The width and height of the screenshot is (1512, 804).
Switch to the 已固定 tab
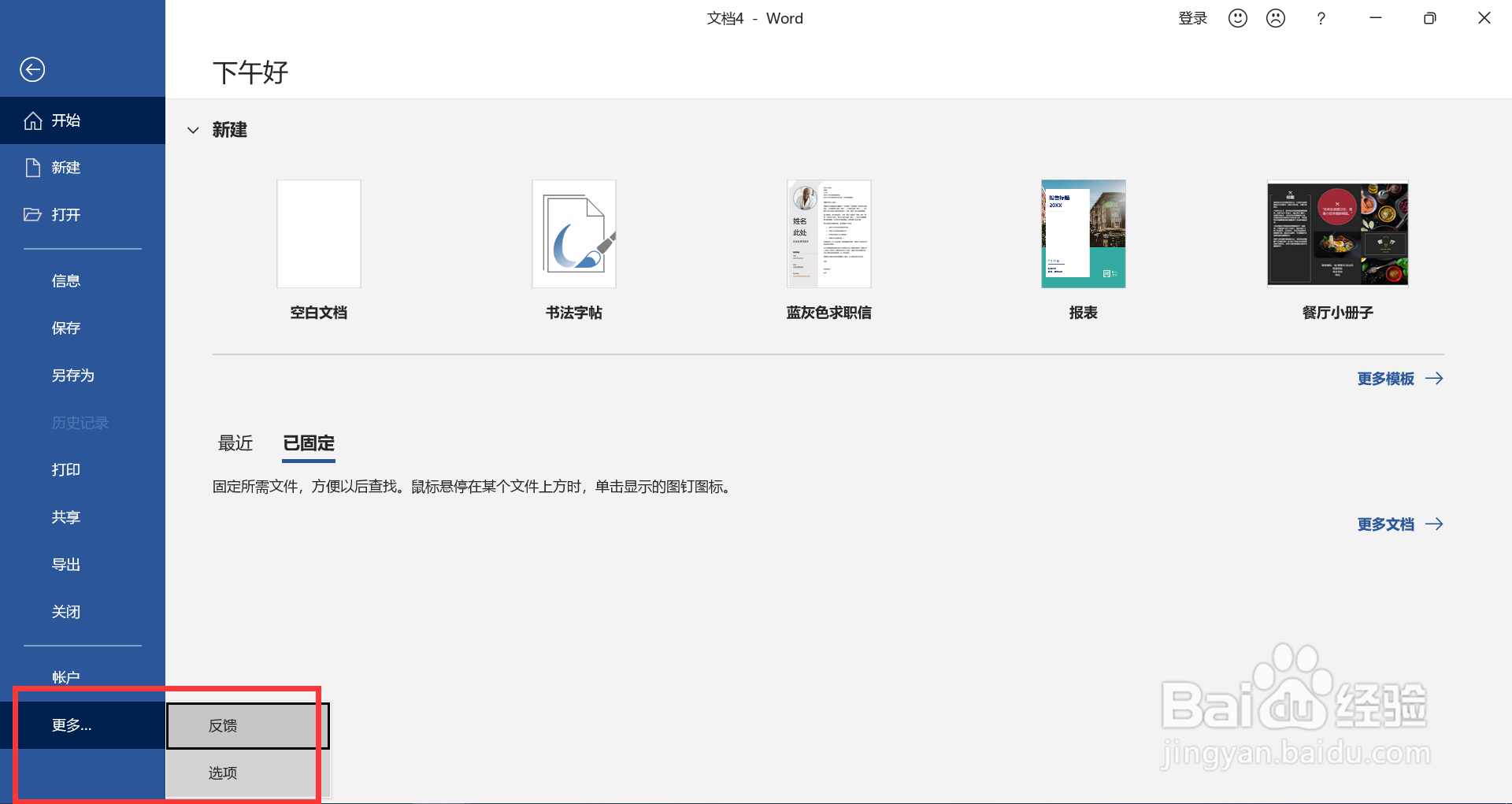tap(309, 443)
